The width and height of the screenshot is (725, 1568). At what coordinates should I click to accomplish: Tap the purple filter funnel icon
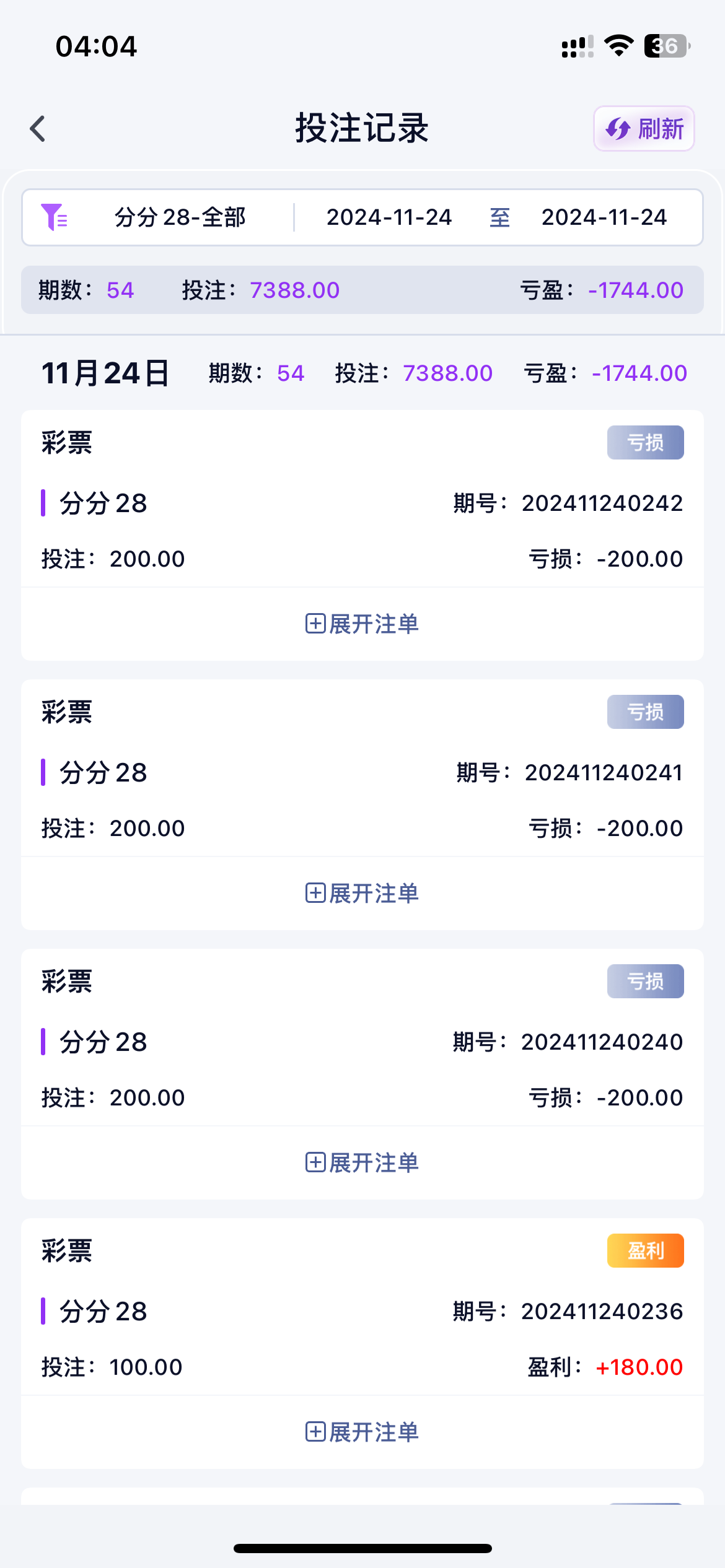[54, 217]
